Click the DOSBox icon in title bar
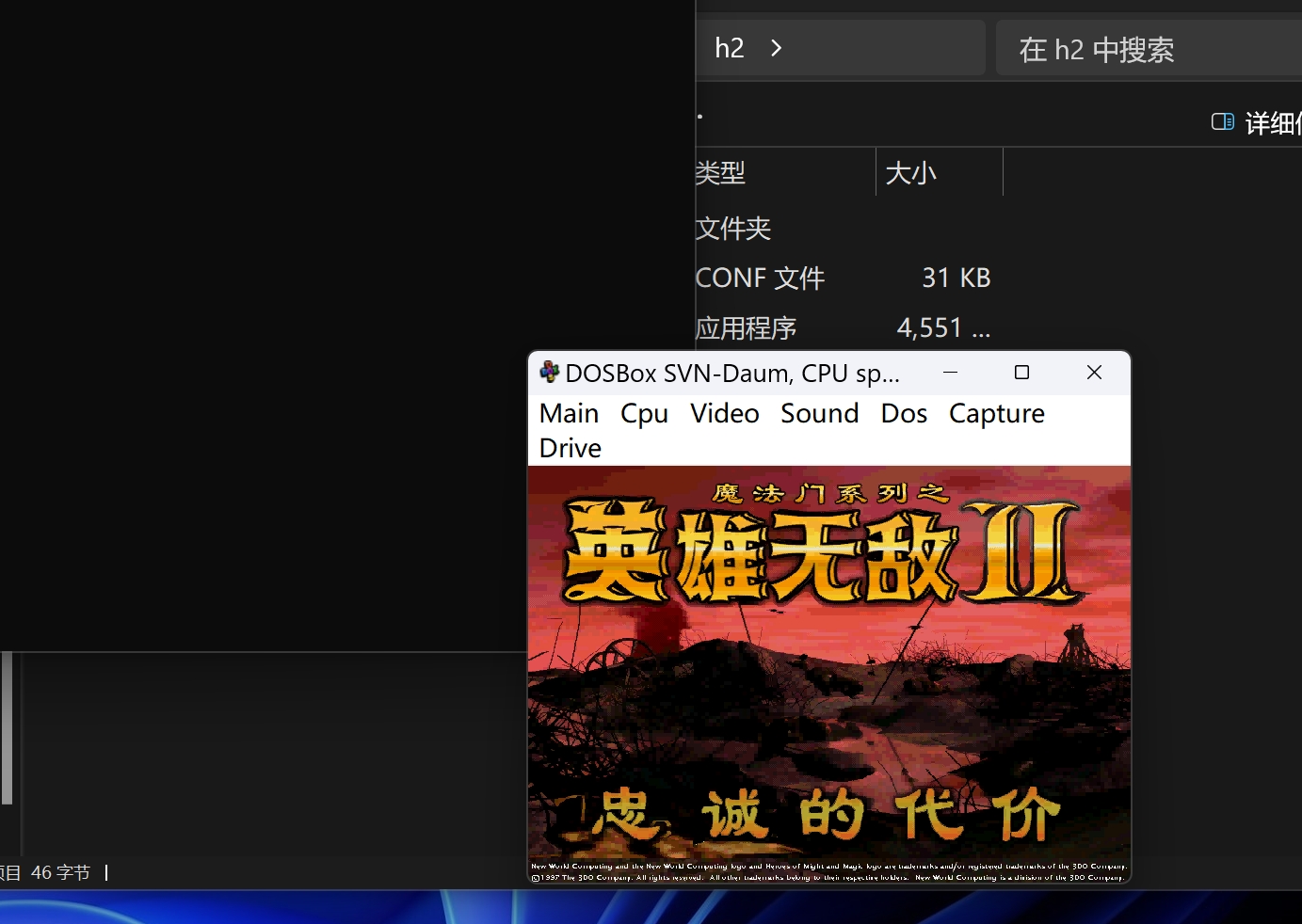Image resolution: width=1302 pixels, height=924 pixels. tap(549, 373)
